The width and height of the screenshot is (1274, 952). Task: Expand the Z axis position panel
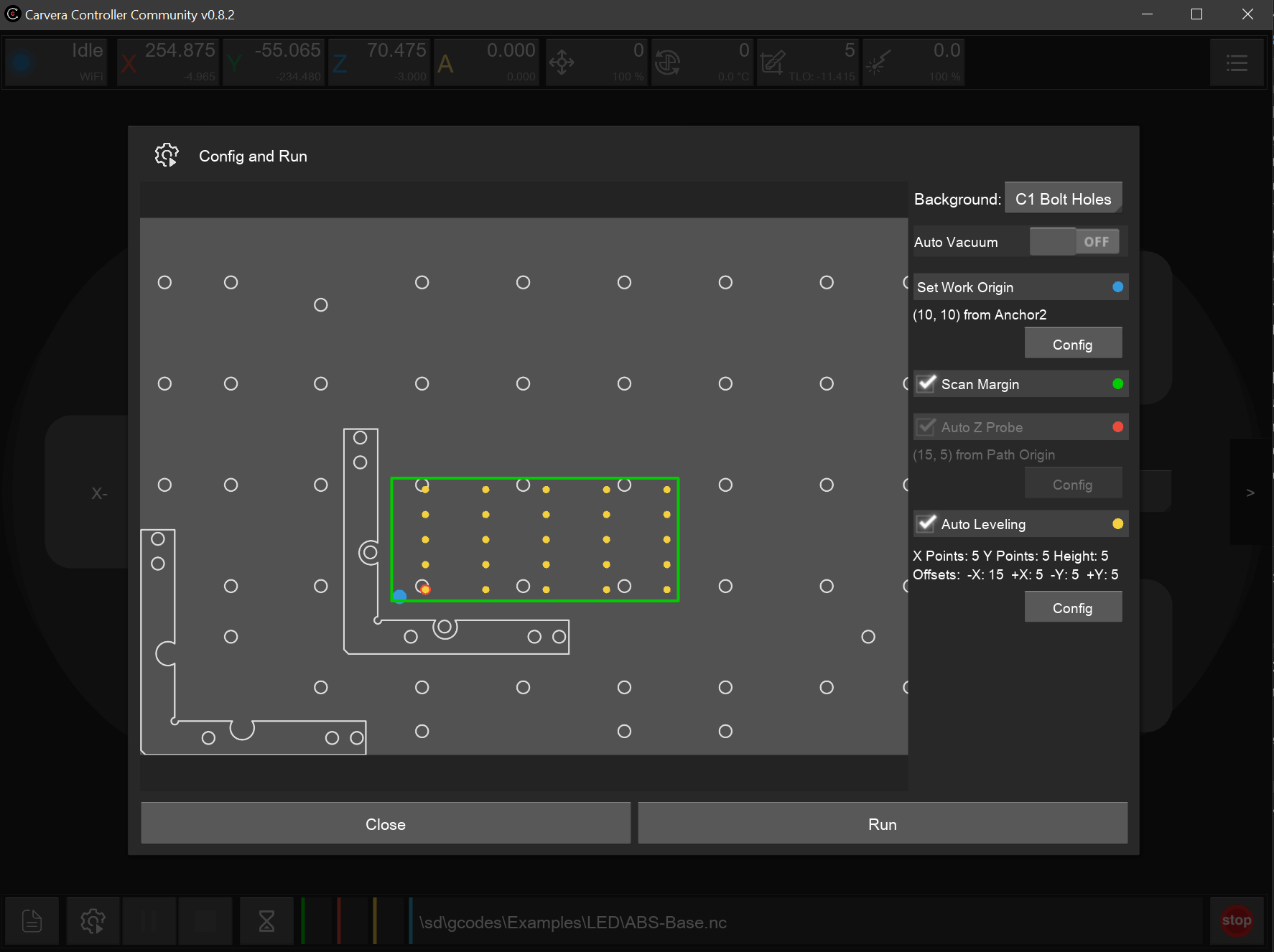tap(379, 62)
